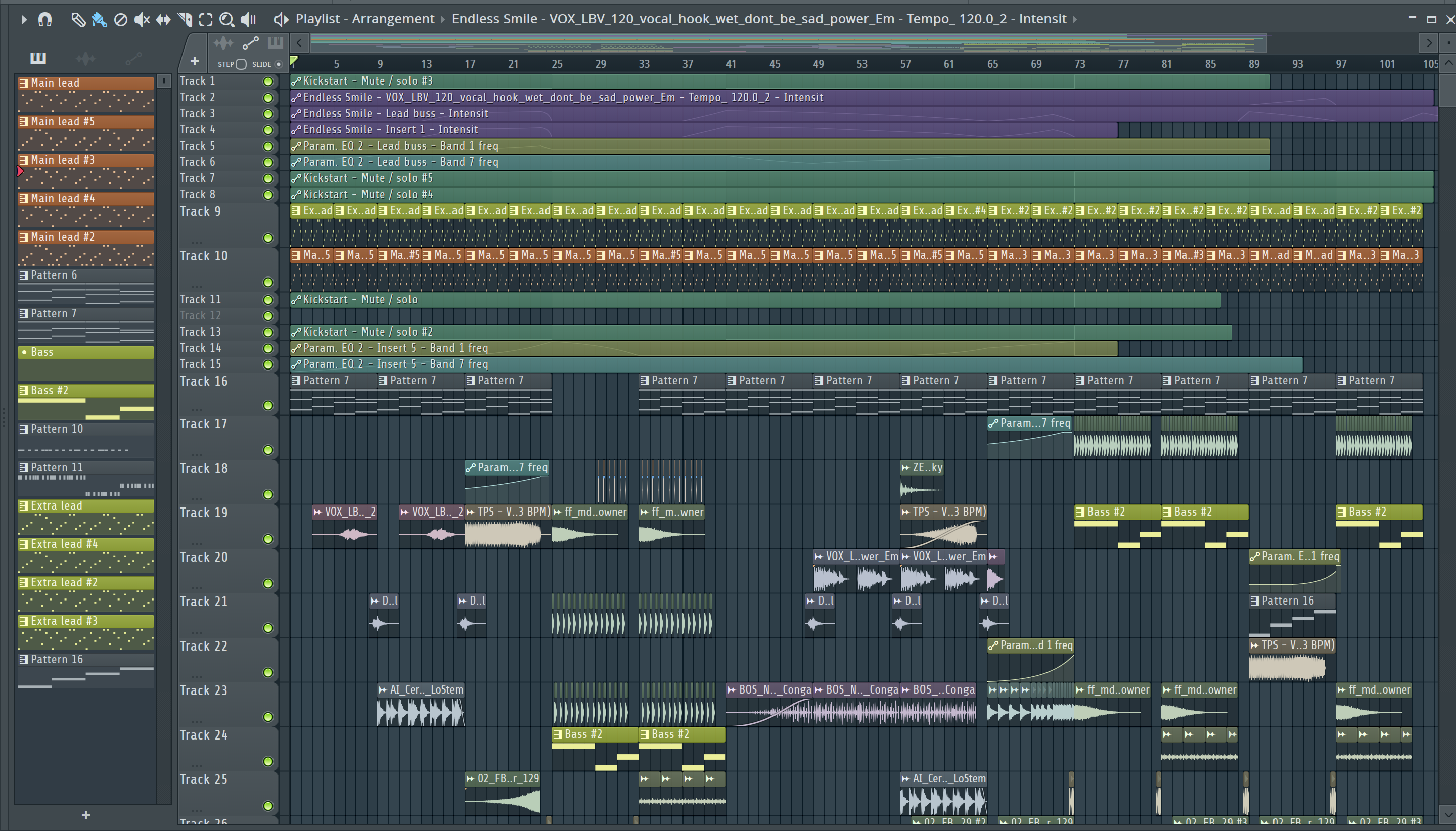Screen dimensions: 1456x831
Task: Focus pattern clips with the piano-keys icon
Action: (275, 42)
